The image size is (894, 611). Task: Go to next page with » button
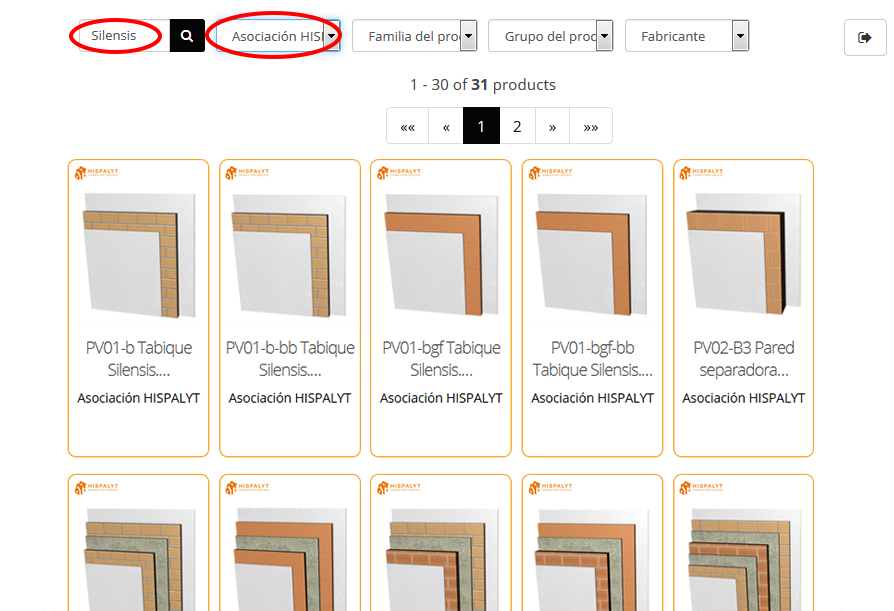pyautogui.click(x=552, y=126)
